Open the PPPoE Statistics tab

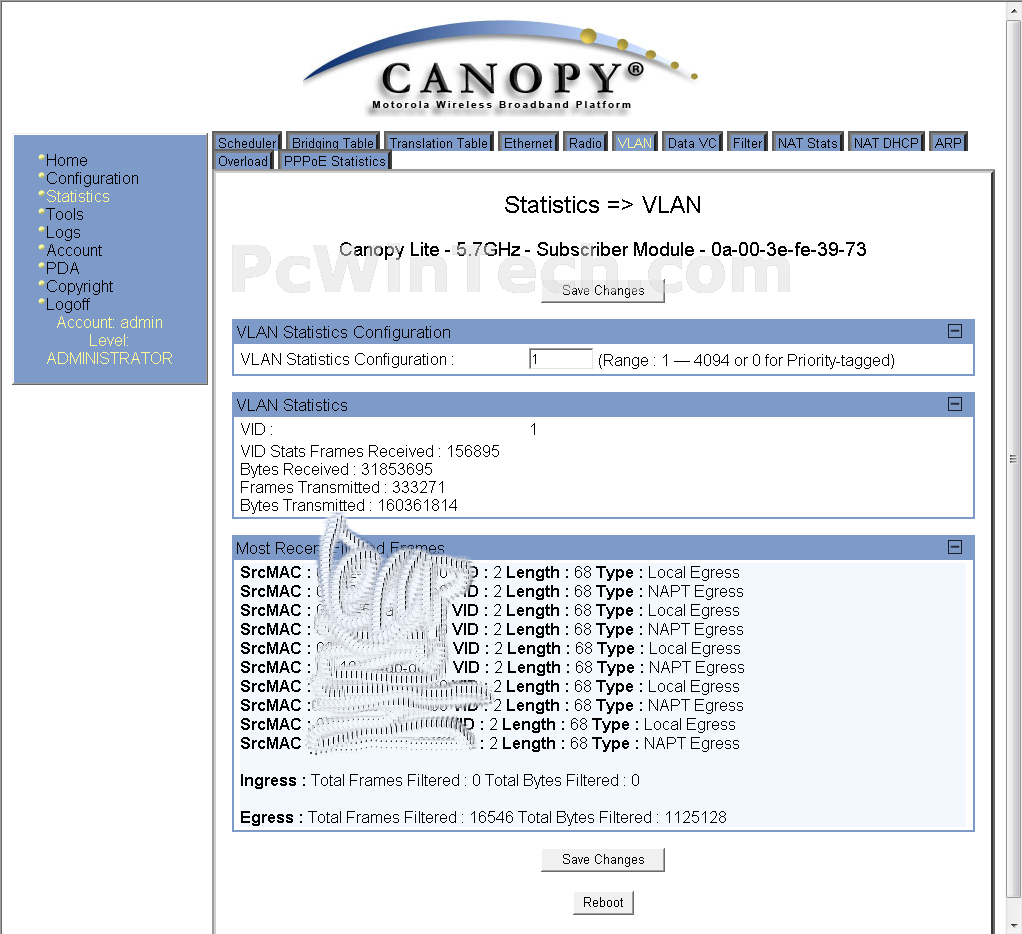pos(334,161)
